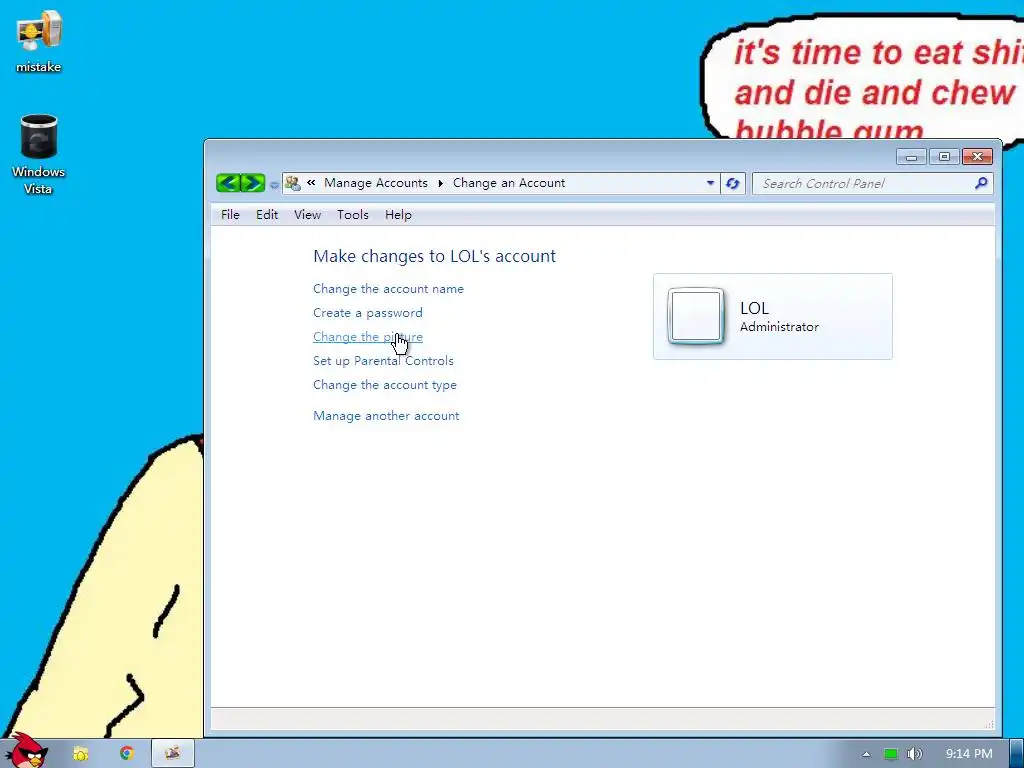
Task: Open the File menu
Action: pos(230,215)
